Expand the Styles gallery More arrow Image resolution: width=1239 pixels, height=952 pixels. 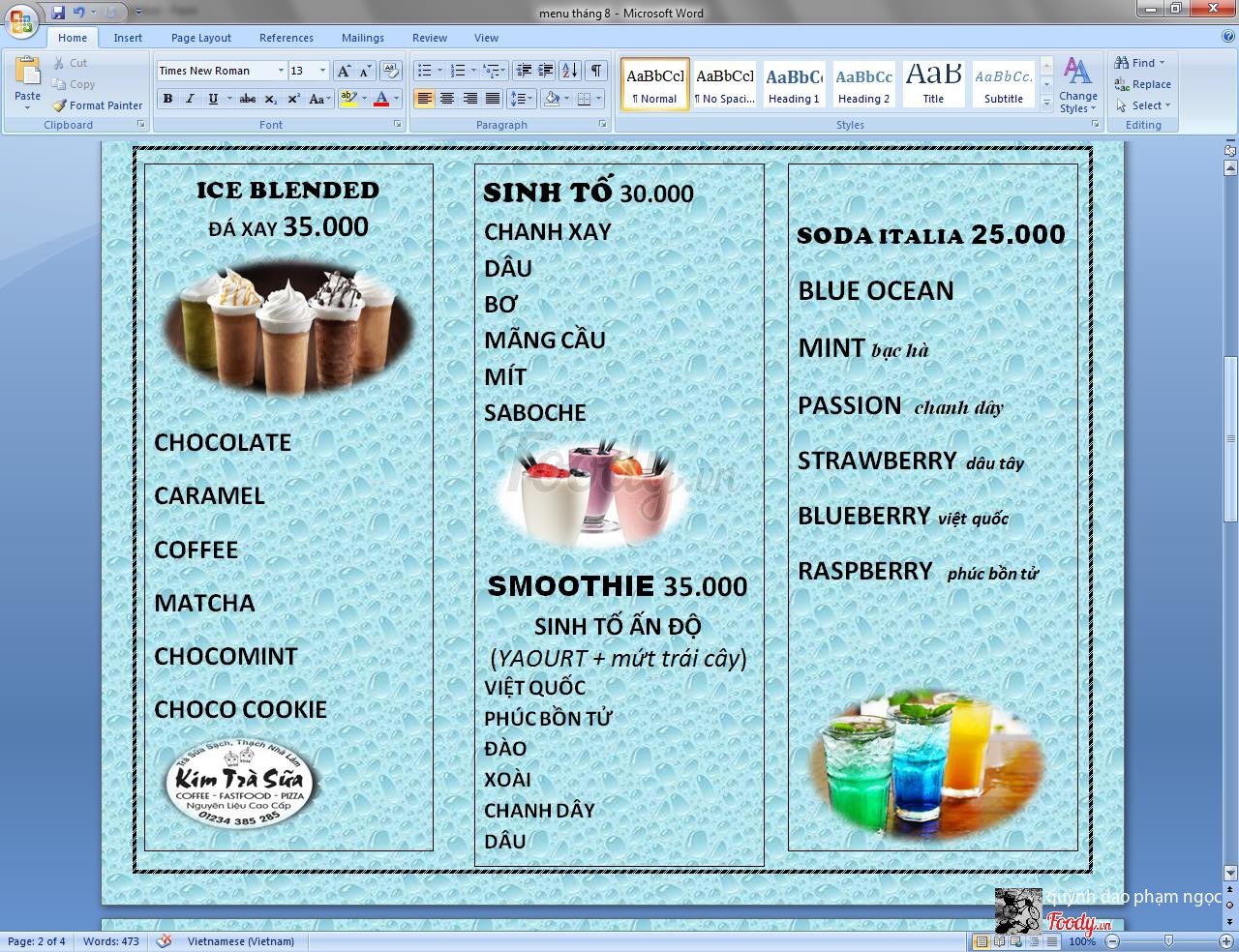point(1046,104)
